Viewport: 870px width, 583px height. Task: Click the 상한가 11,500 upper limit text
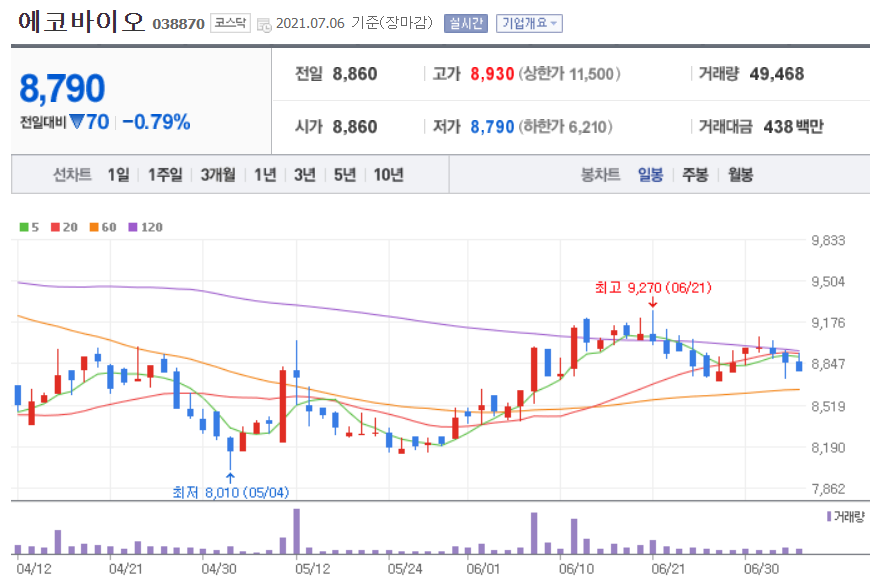569,74
